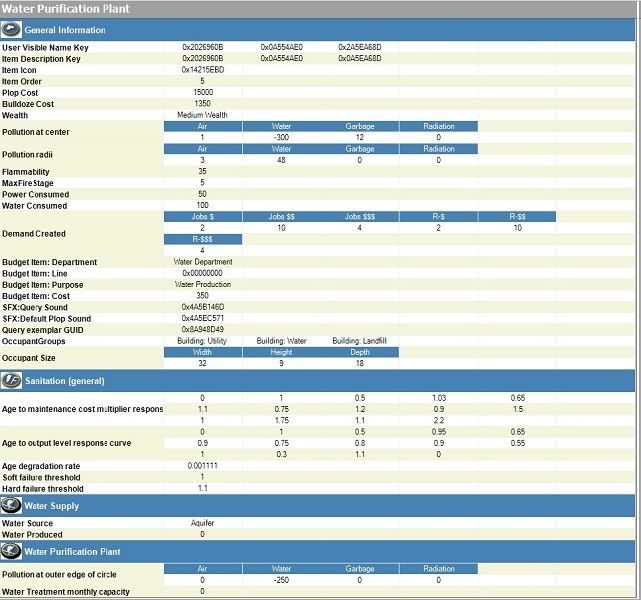641x600 pixels.
Task: Click the Query exemplar GUID value
Action: [x=202, y=329]
